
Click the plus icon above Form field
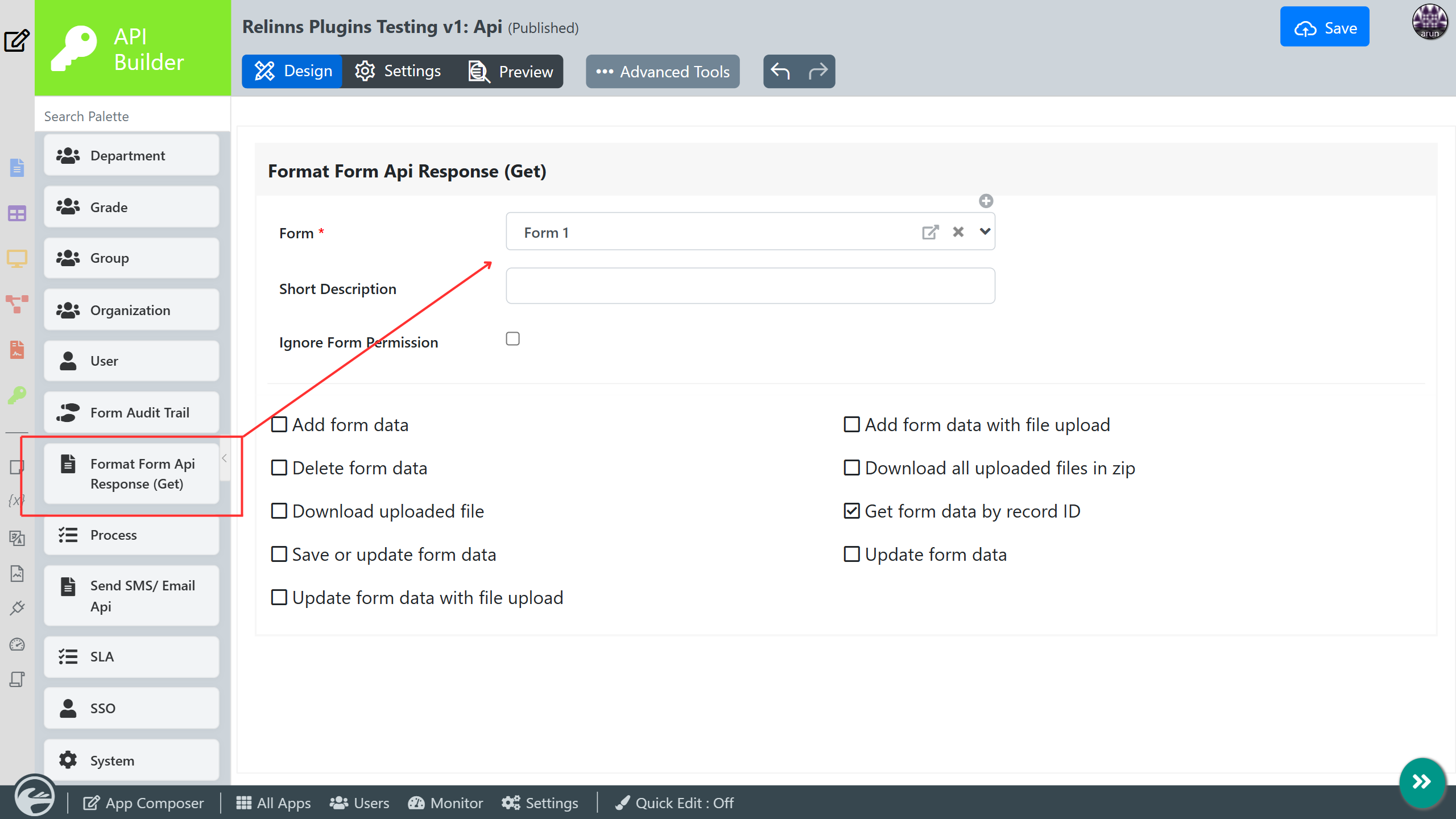[x=986, y=201]
